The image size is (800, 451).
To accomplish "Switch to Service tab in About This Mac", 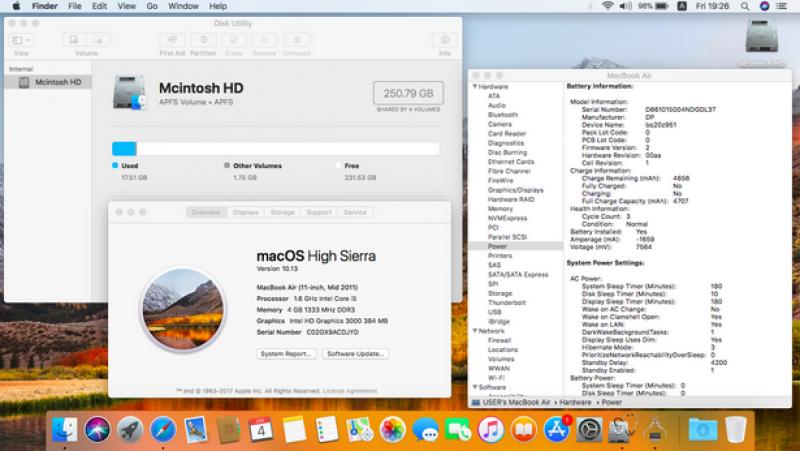I will [x=355, y=212].
